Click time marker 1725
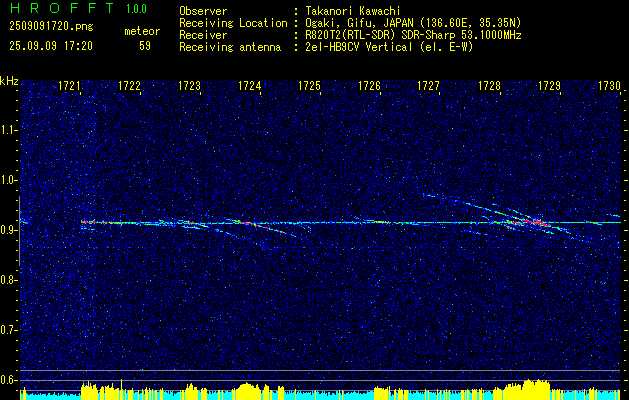This screenshot has width=629, height=400. point(309,85)
